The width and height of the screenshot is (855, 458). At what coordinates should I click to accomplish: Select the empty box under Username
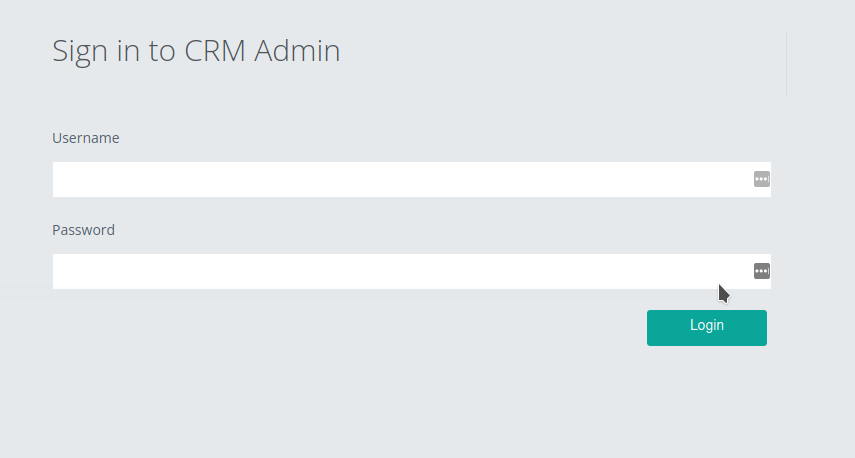(x=400, y=180)
